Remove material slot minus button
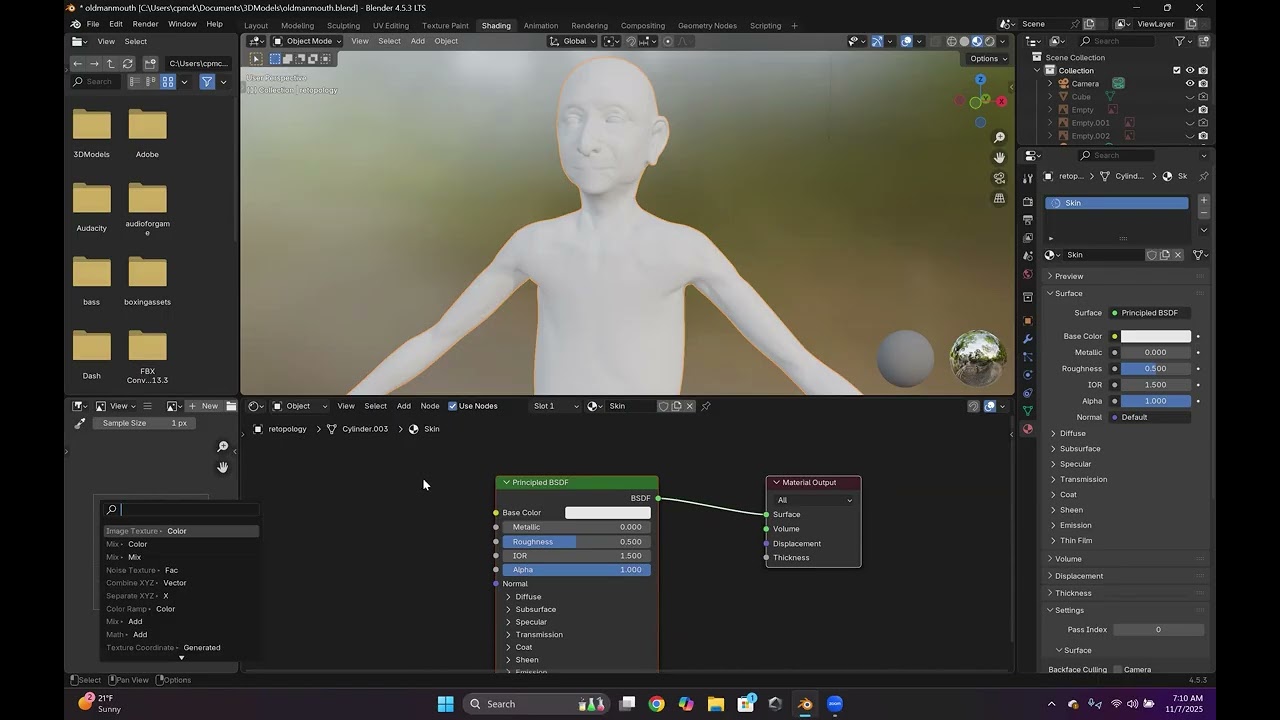Screen dimensions: 1280x720 1203,213
